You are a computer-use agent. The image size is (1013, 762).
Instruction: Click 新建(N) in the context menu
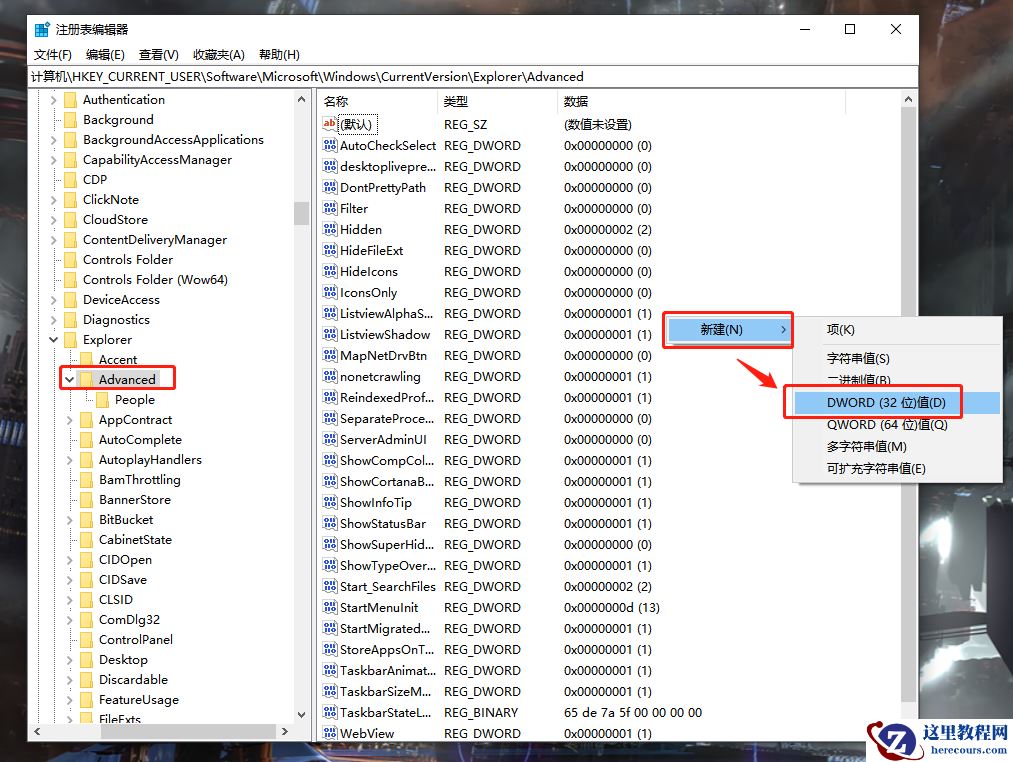point(727,329)
